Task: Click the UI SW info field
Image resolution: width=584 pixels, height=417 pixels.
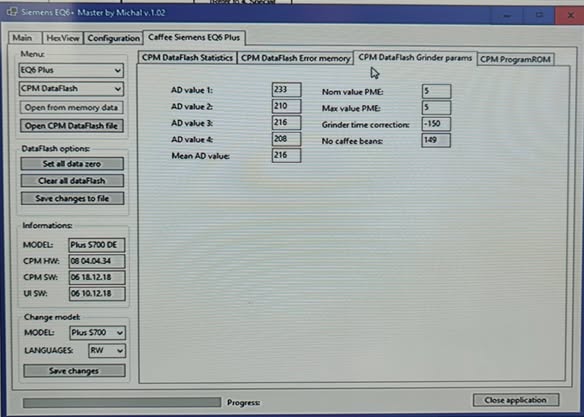Action: [x=97, y=293]
